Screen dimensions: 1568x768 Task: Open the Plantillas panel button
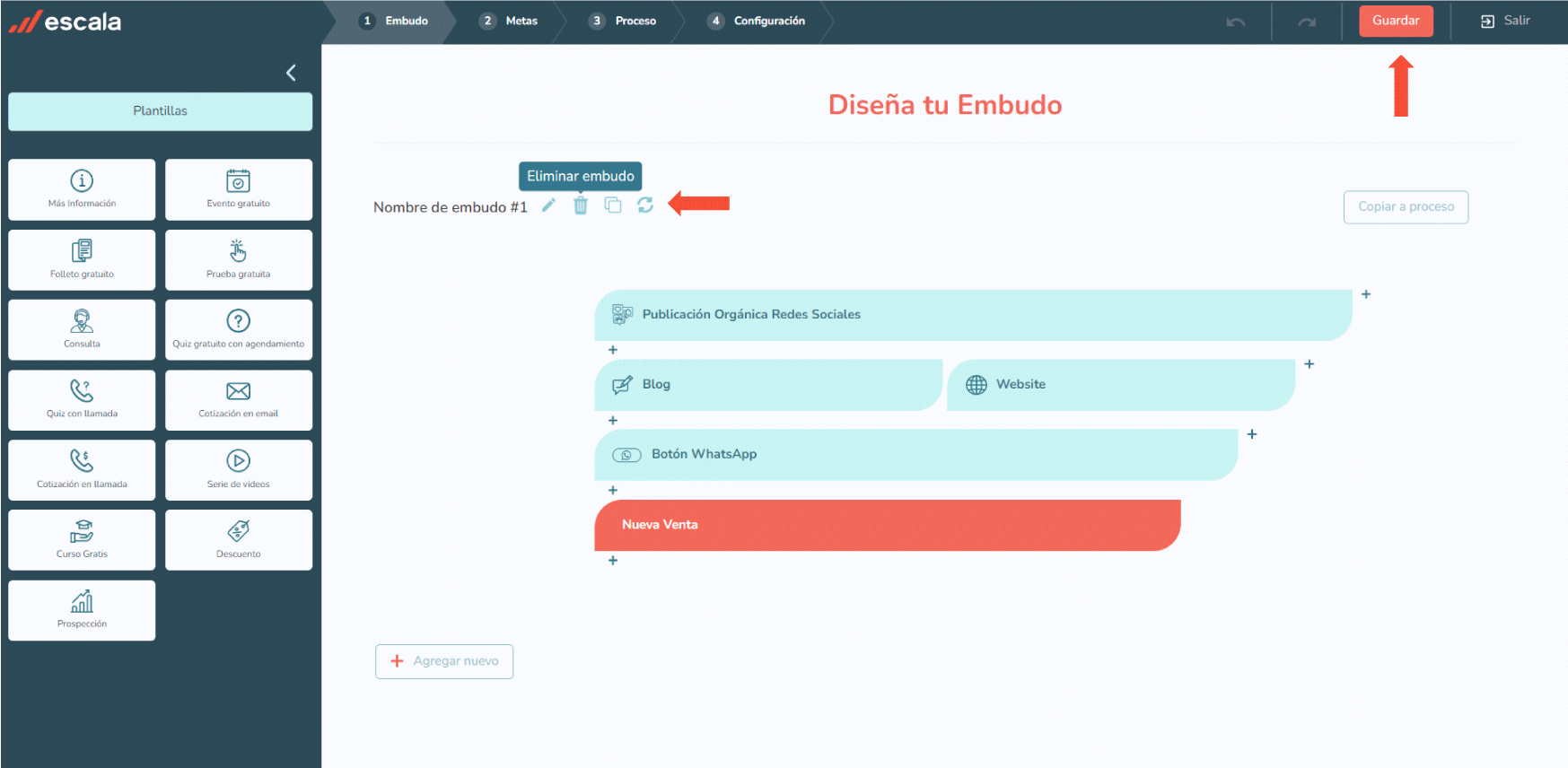[161, 111]
